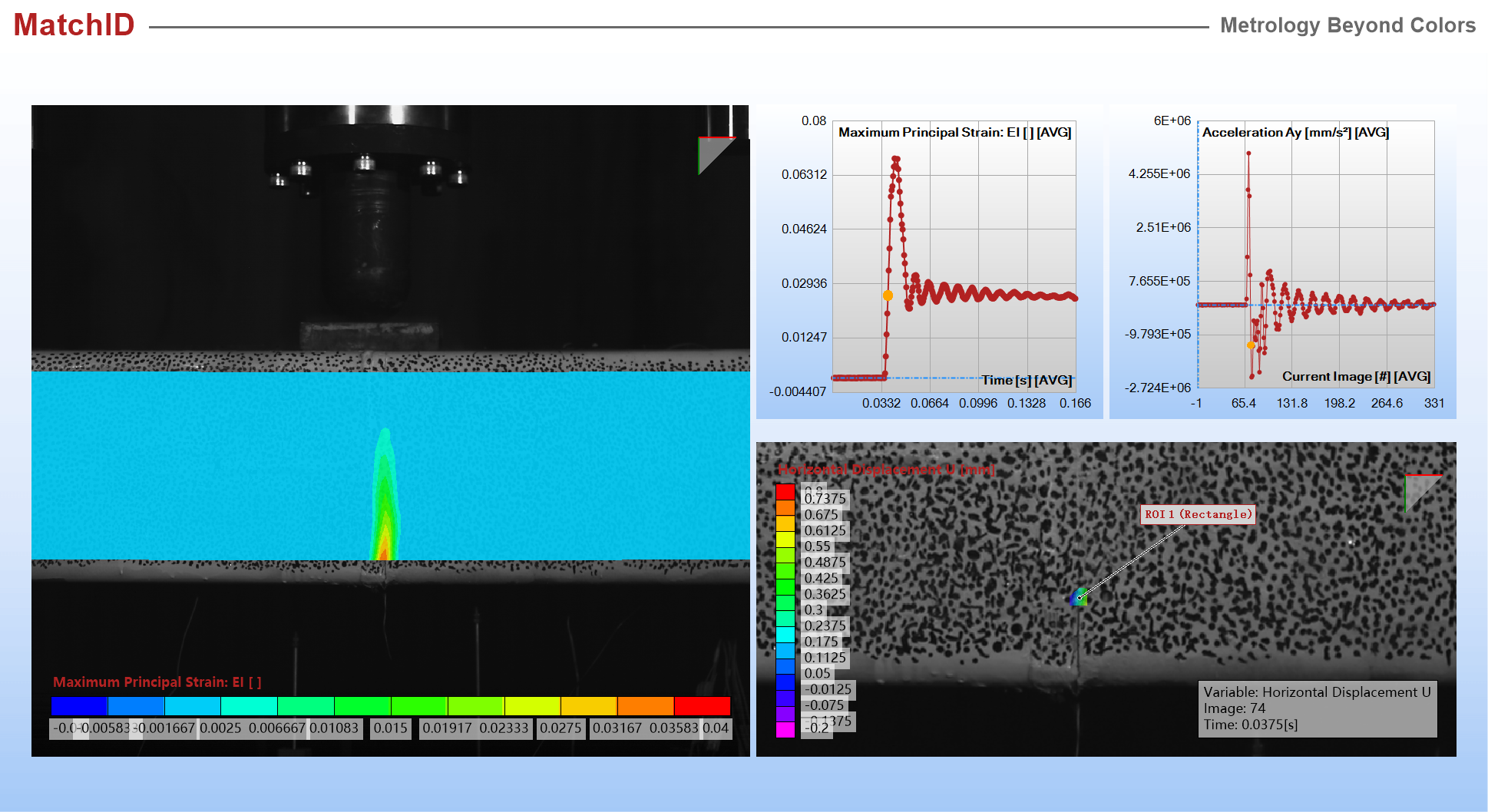This screenshot has height=812, width=1488.
Task: Click the -0.004407 y-axis value on the strain chart
Action: (798, 391)
